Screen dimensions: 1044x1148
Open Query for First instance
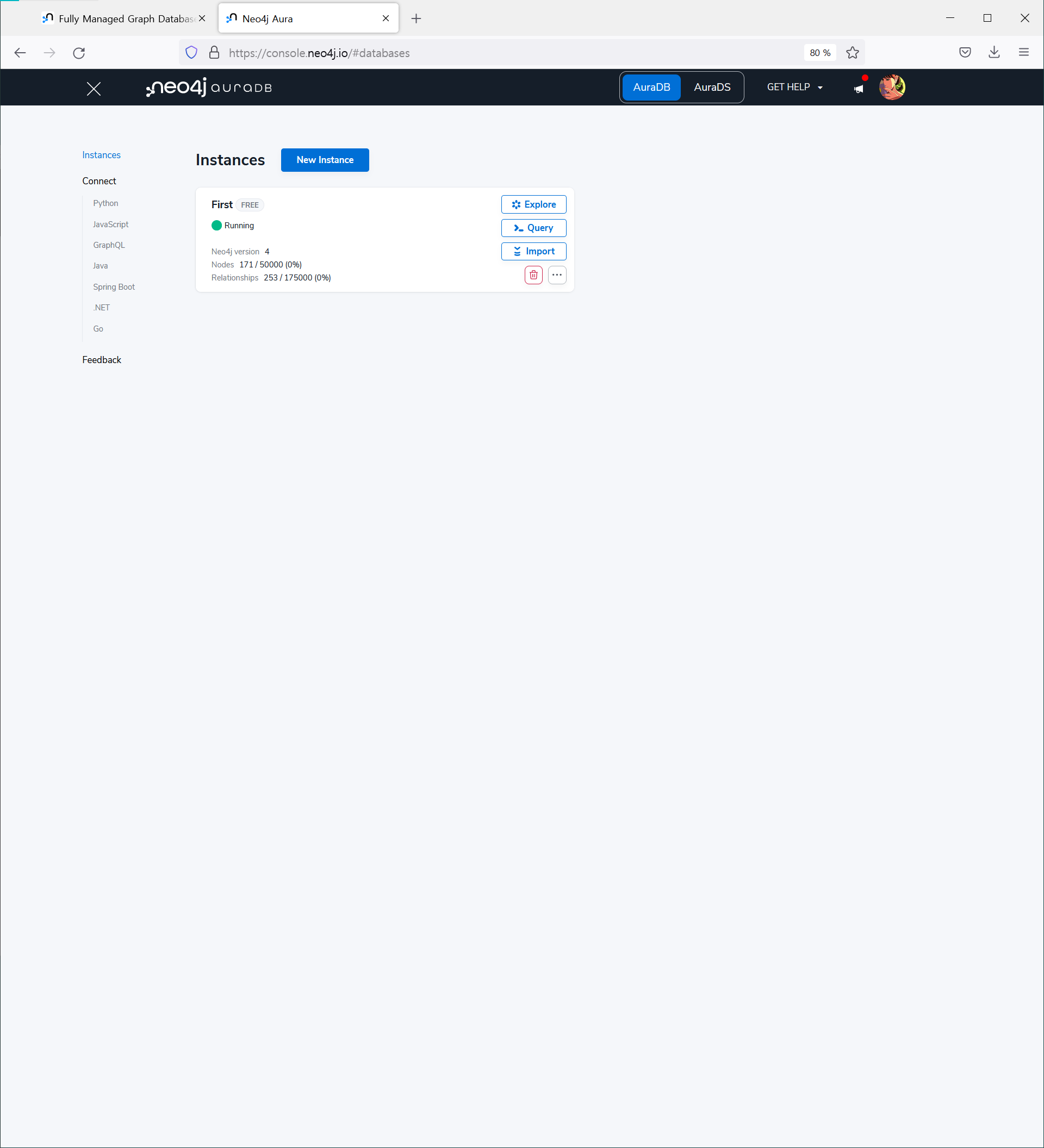point(533,228)
